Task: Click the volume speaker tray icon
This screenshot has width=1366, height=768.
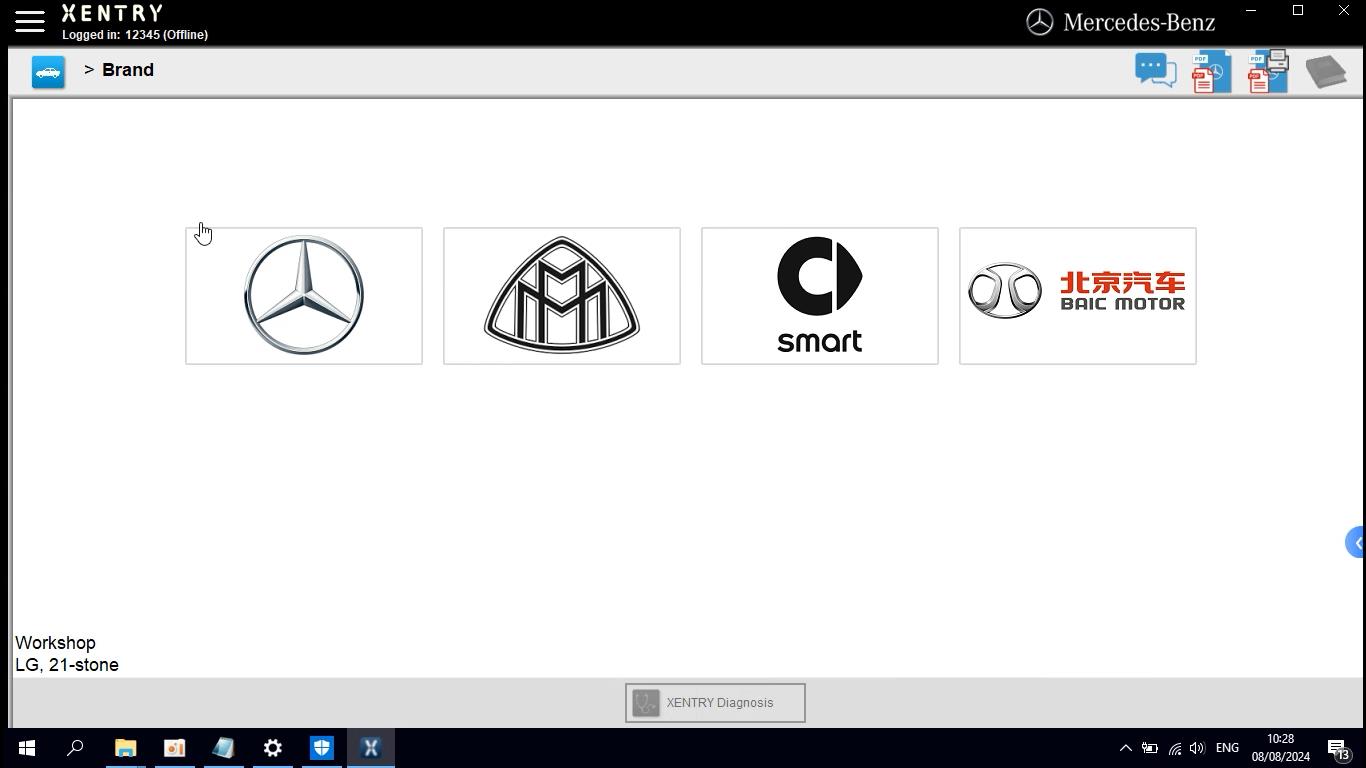Action: point(1198,748)
